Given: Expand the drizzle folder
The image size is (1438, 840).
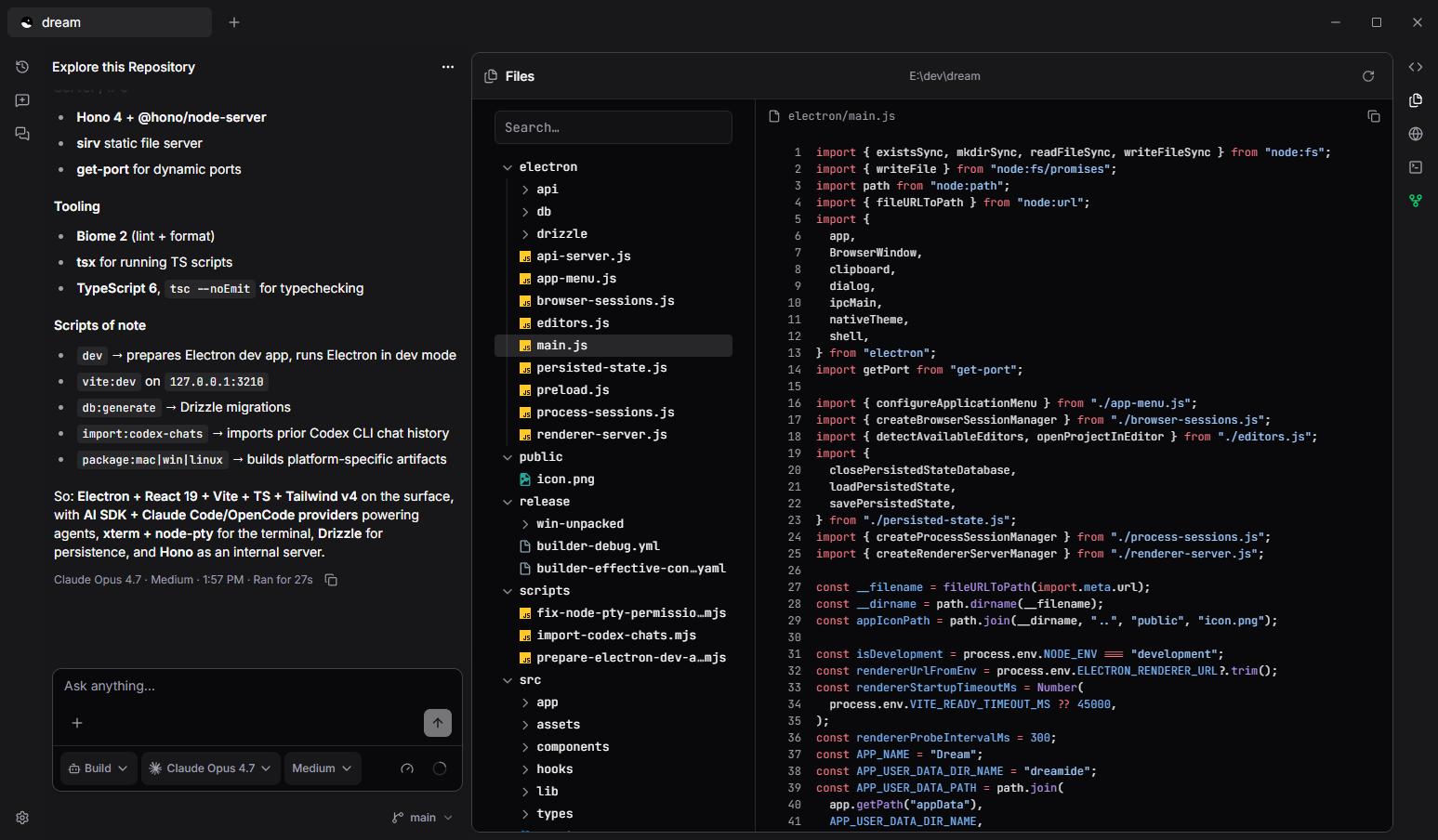Looking at the screenshot, I should (x=613, y=234).
